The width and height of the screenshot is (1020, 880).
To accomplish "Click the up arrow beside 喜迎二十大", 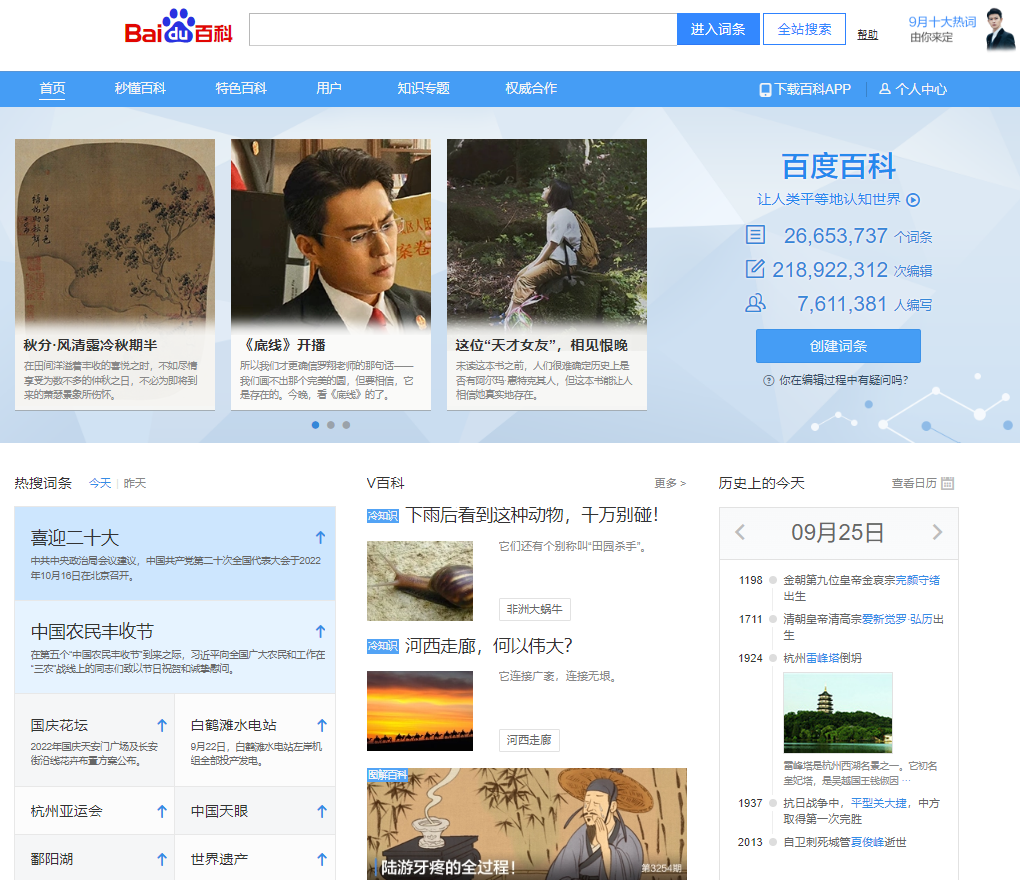I will coord(320,537).
